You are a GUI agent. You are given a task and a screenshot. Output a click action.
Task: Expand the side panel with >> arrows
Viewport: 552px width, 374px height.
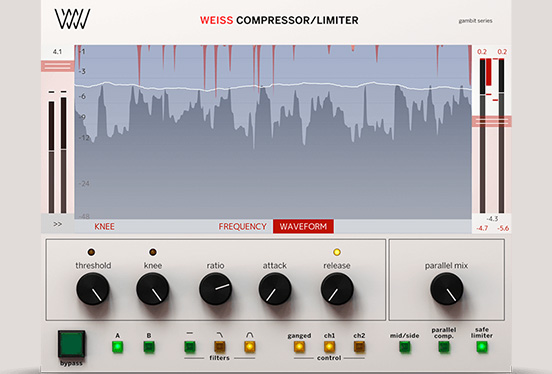58,224
